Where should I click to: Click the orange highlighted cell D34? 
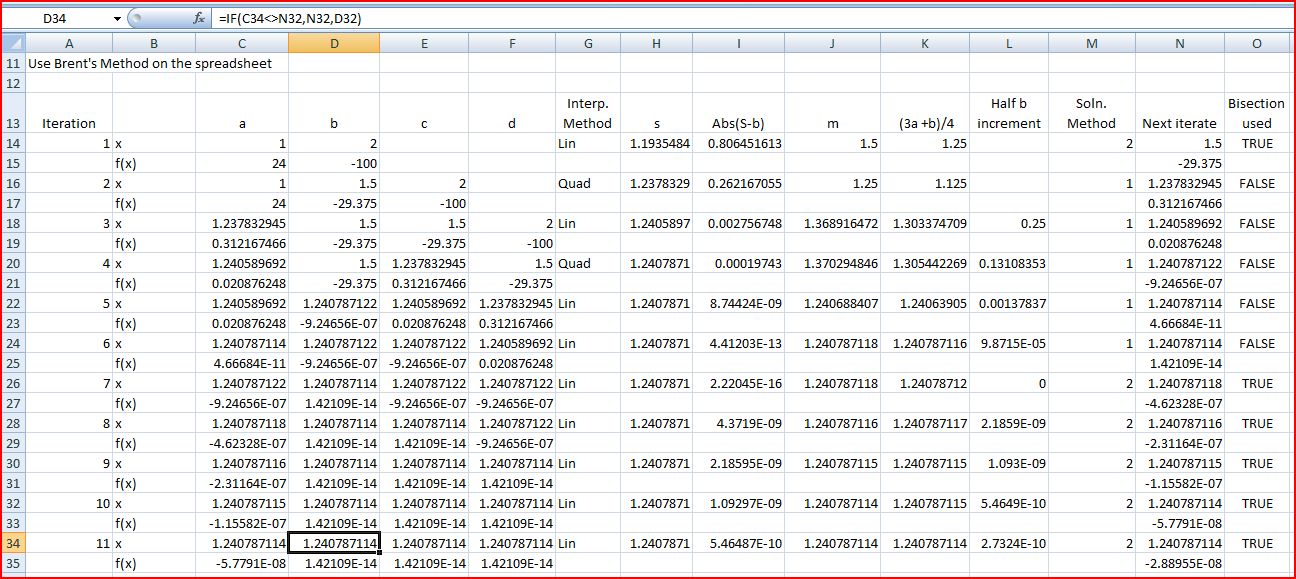point(334,543)
